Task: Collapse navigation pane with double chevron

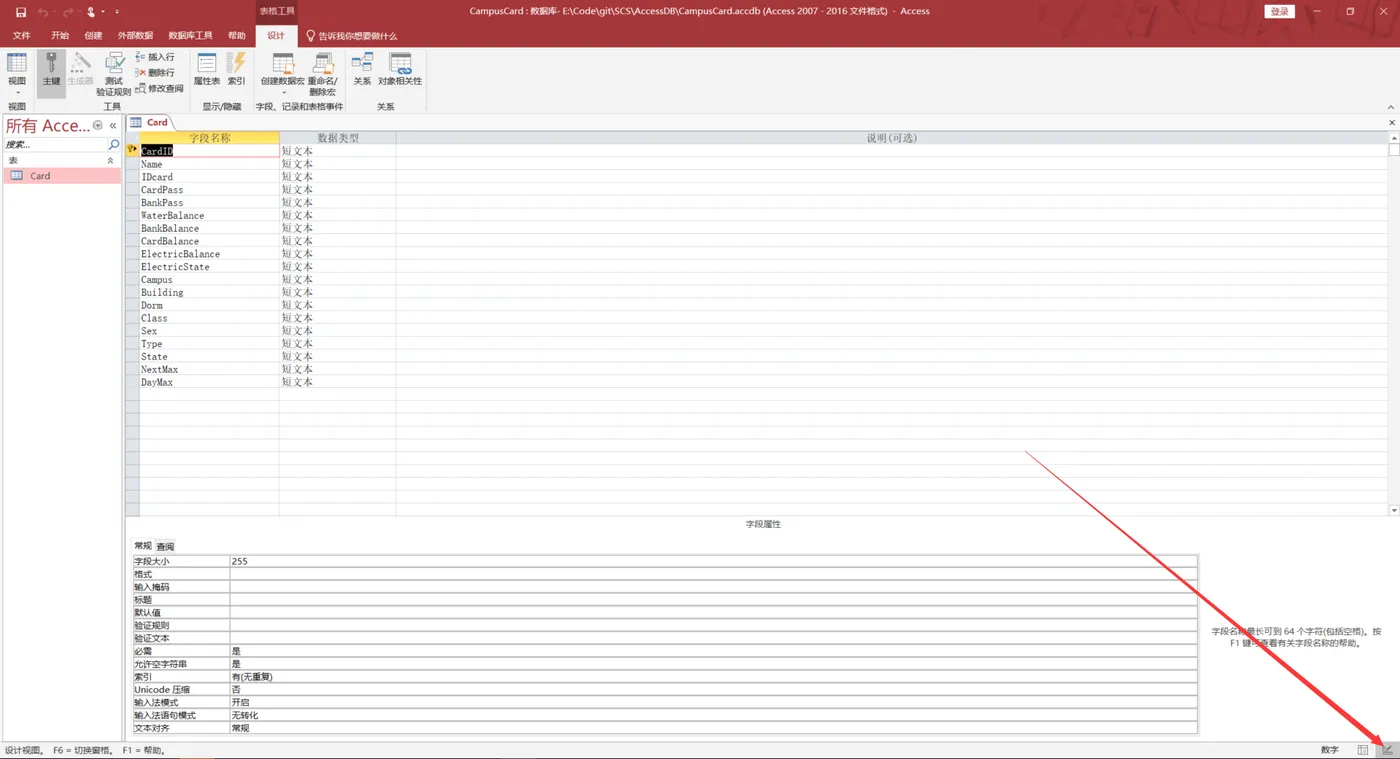Action: 113,126
